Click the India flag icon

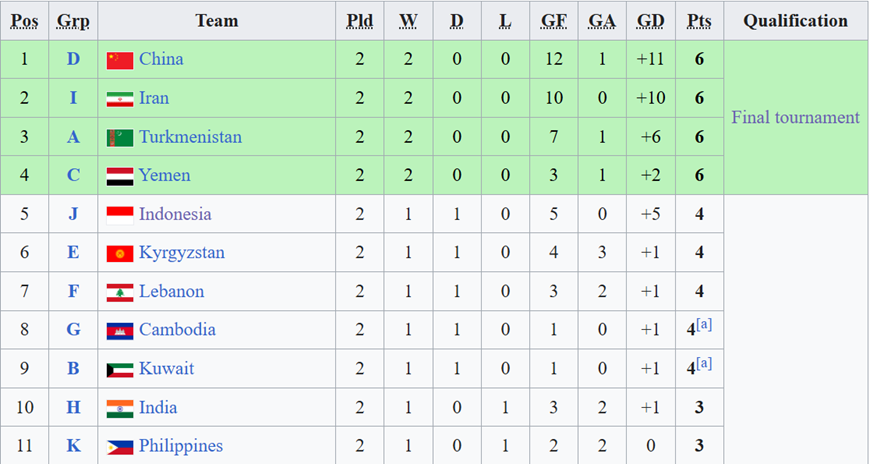pos(120,408)
